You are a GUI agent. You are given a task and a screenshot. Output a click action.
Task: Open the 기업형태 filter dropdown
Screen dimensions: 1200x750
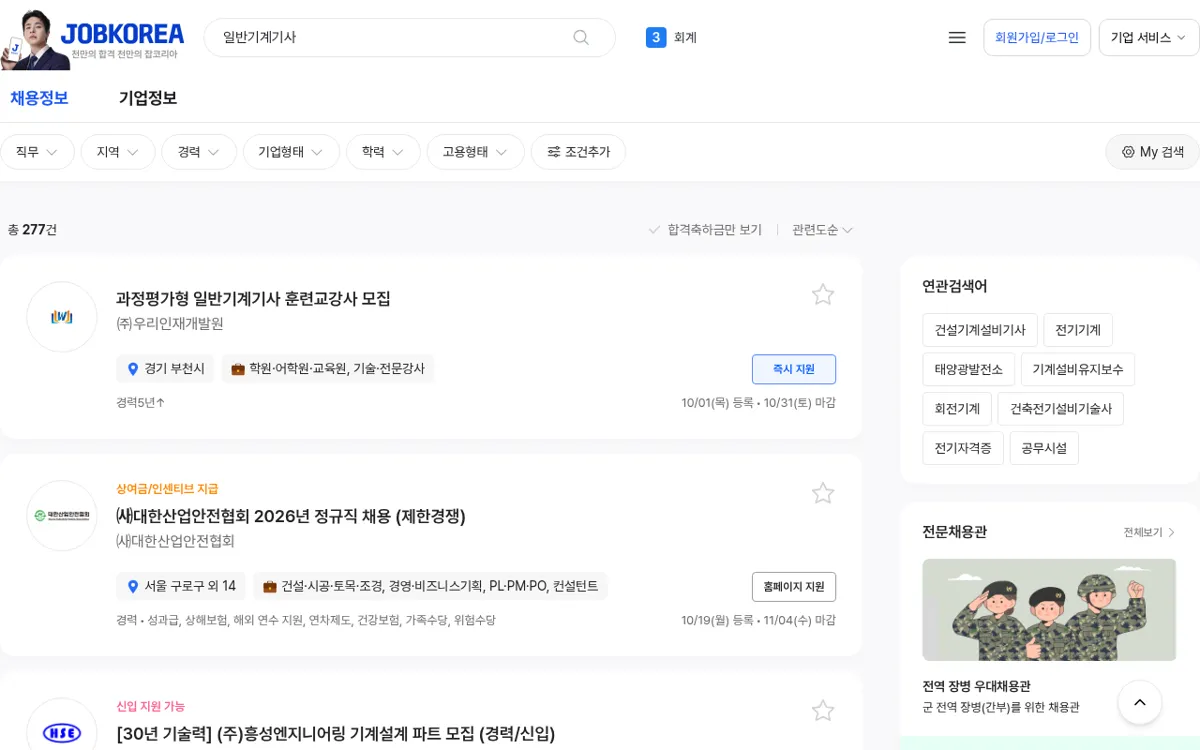click(x=291, y=152)
